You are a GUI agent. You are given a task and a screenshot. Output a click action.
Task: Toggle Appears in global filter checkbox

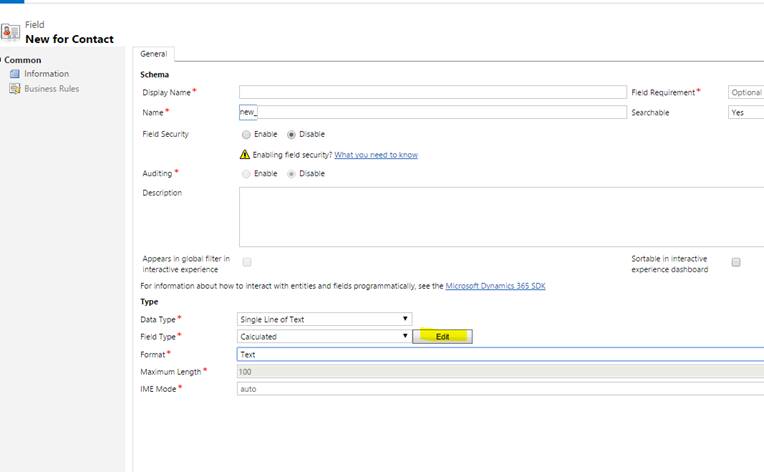coord(247,262)
